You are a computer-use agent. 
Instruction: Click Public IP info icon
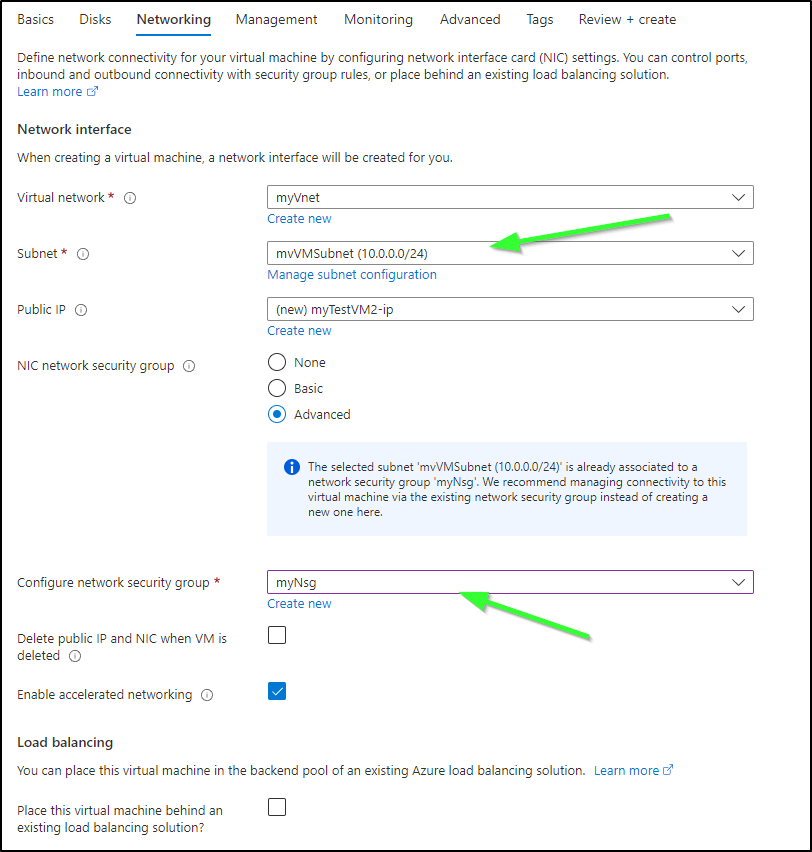[81, 310]
